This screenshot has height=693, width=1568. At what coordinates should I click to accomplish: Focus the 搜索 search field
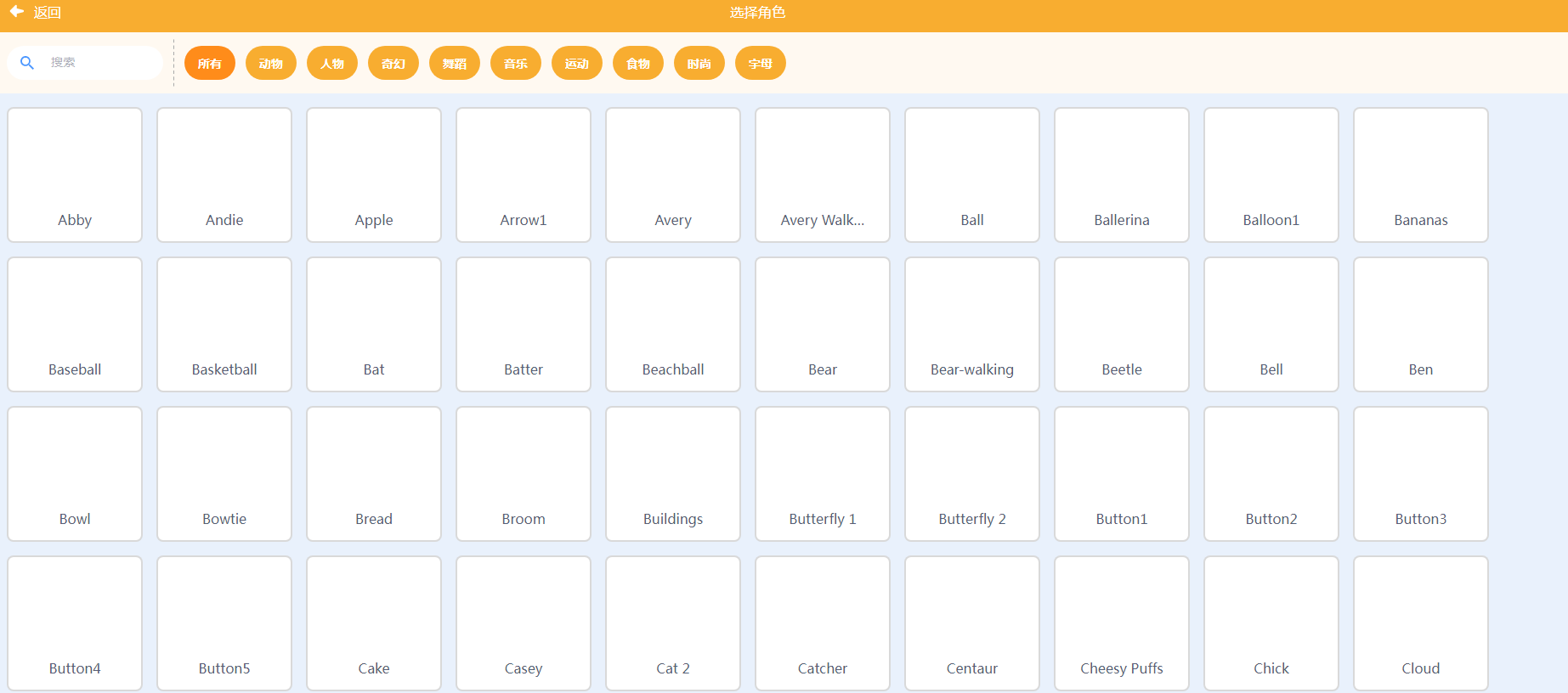[x=85, y=63]
